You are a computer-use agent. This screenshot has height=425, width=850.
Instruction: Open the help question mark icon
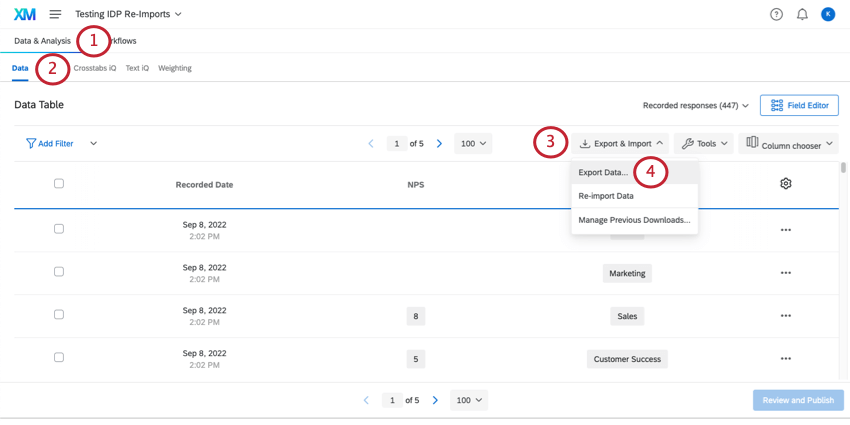tap(776, 14)
